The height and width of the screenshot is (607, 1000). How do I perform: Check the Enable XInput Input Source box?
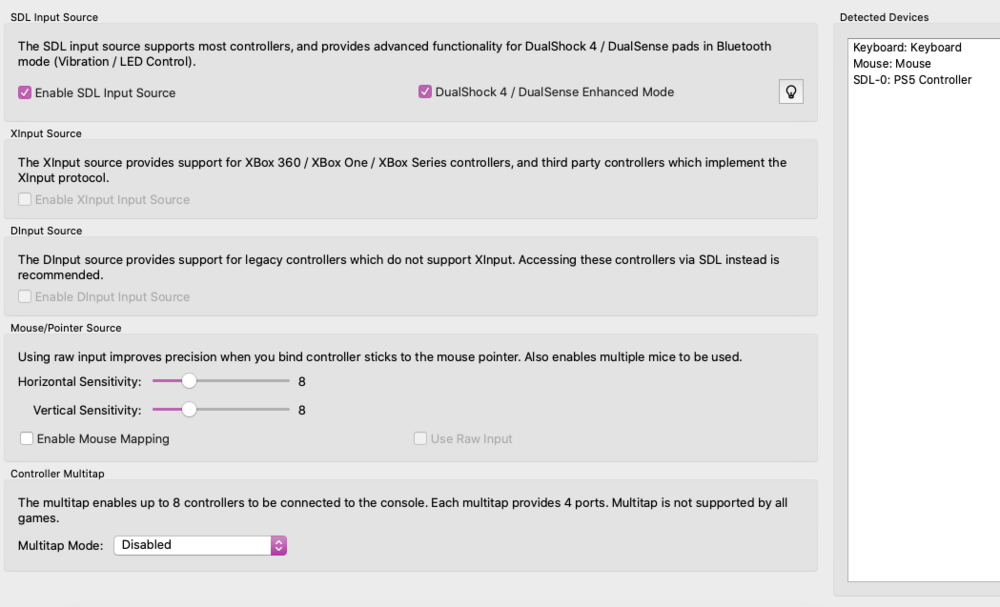[x=25, y=200]
